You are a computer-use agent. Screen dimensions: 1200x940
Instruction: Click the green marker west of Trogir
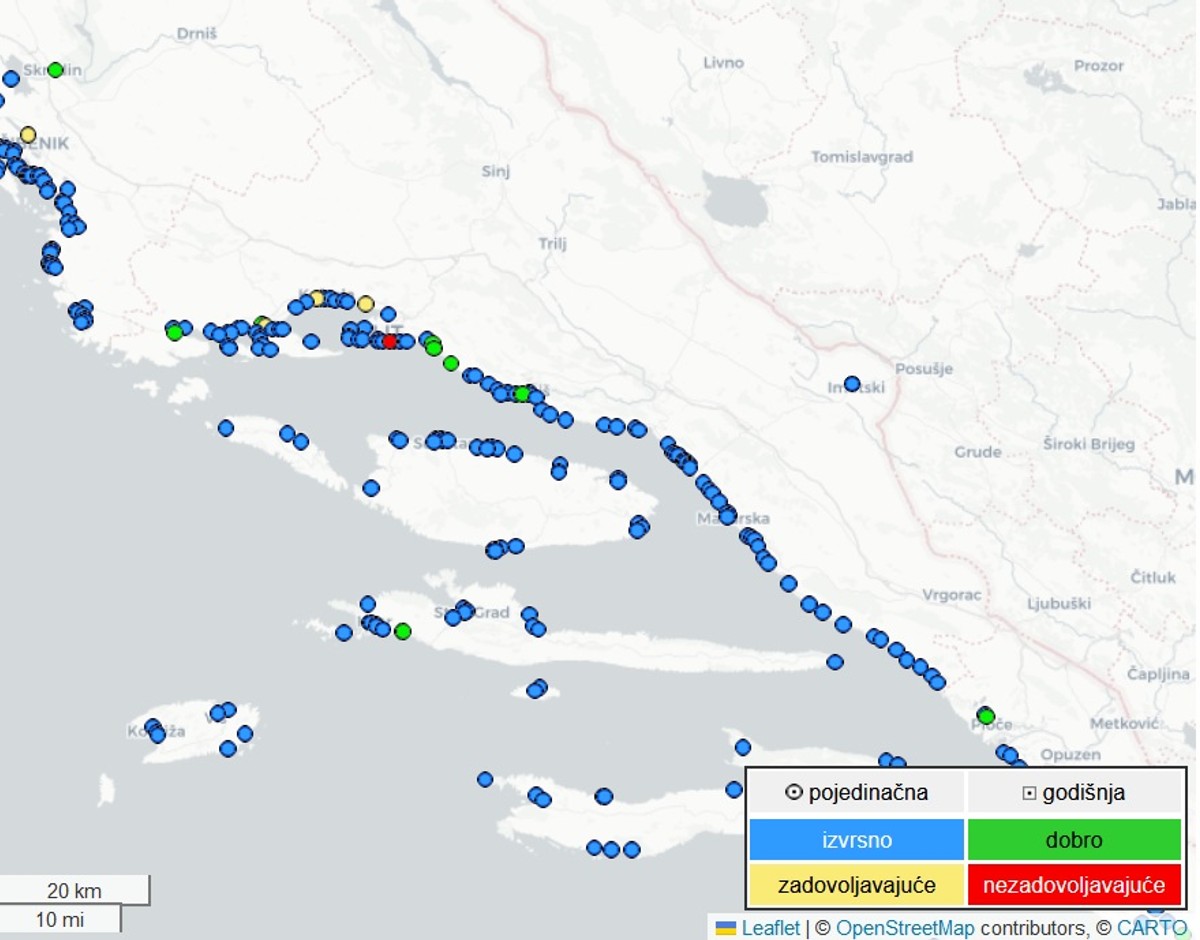[x=175, y=332]
